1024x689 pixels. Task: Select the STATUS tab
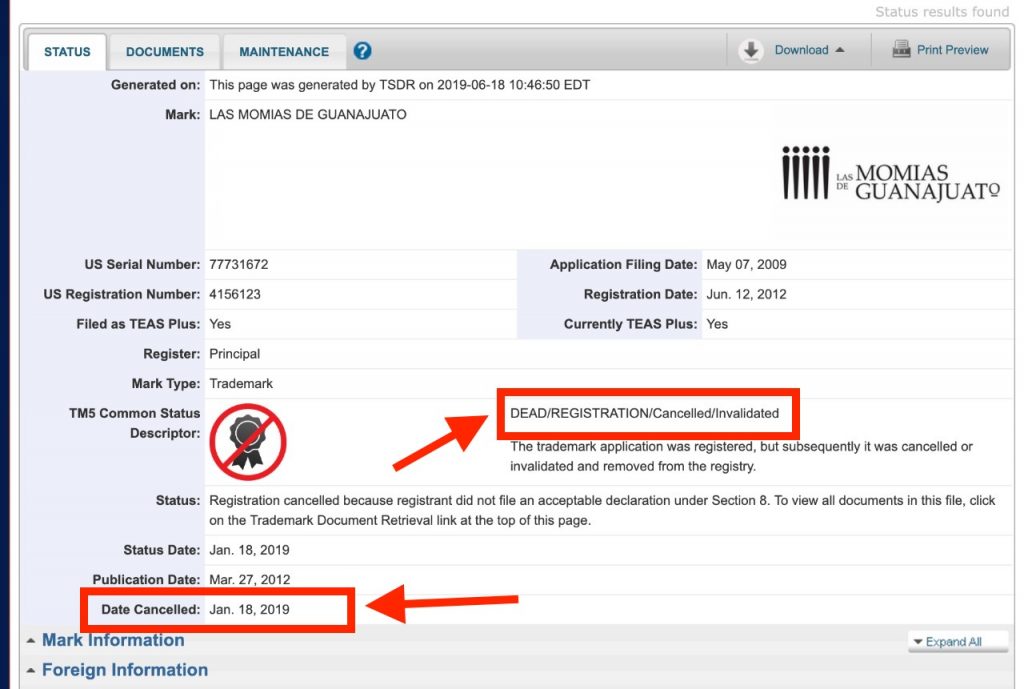[67, 51]
